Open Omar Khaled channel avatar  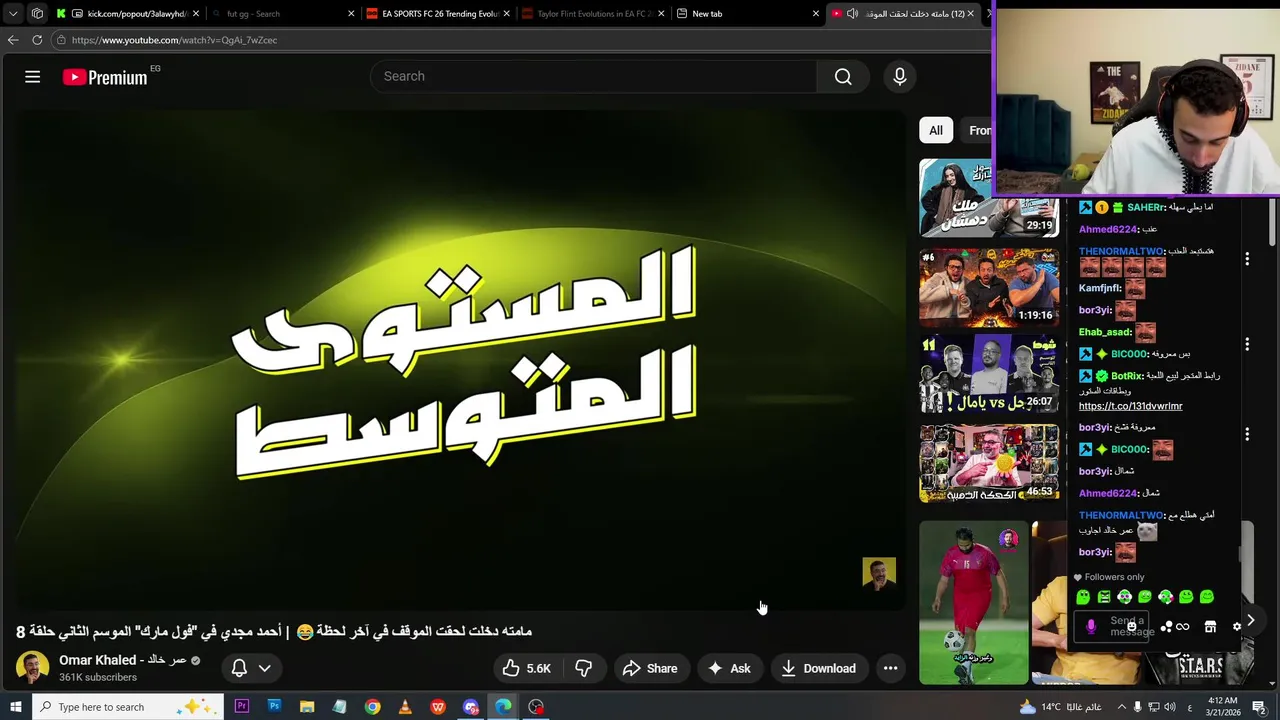pyautogui.click(x=32, y=668)
